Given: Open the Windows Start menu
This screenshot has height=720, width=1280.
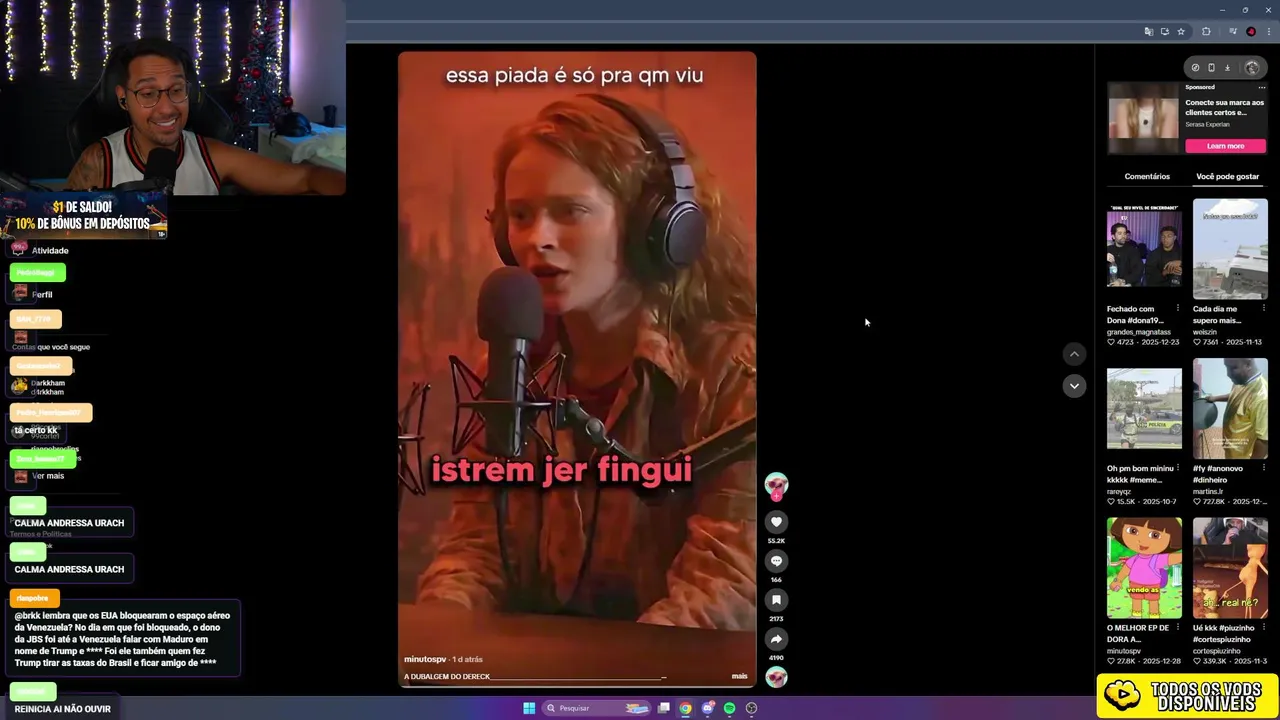Looking at the screenshot, I should (529, 708).
